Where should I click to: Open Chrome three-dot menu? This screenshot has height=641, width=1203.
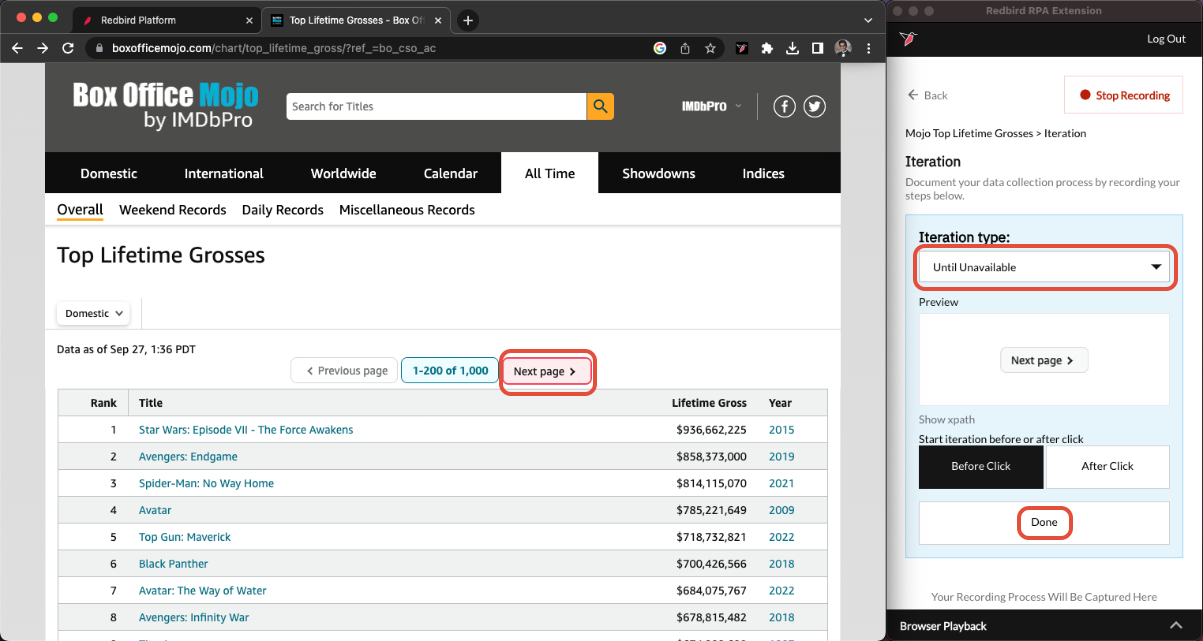867,47
